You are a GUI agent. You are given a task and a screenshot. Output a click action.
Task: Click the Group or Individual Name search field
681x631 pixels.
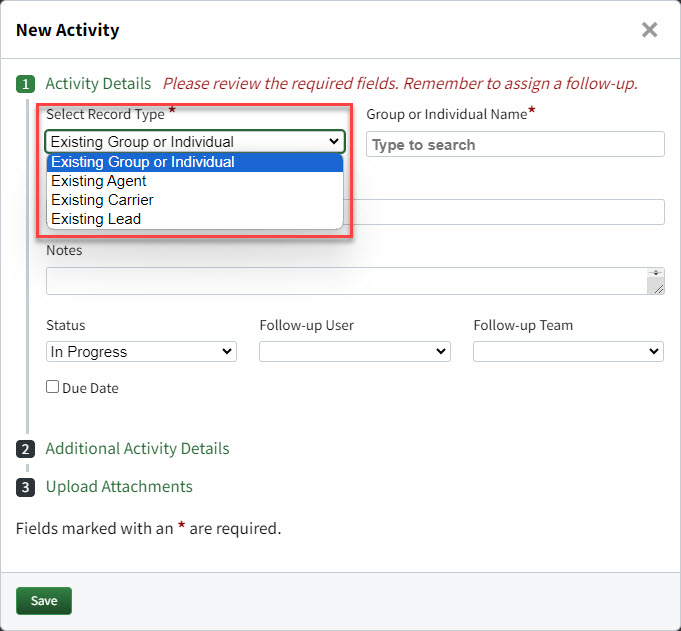[x=515, y=144]
